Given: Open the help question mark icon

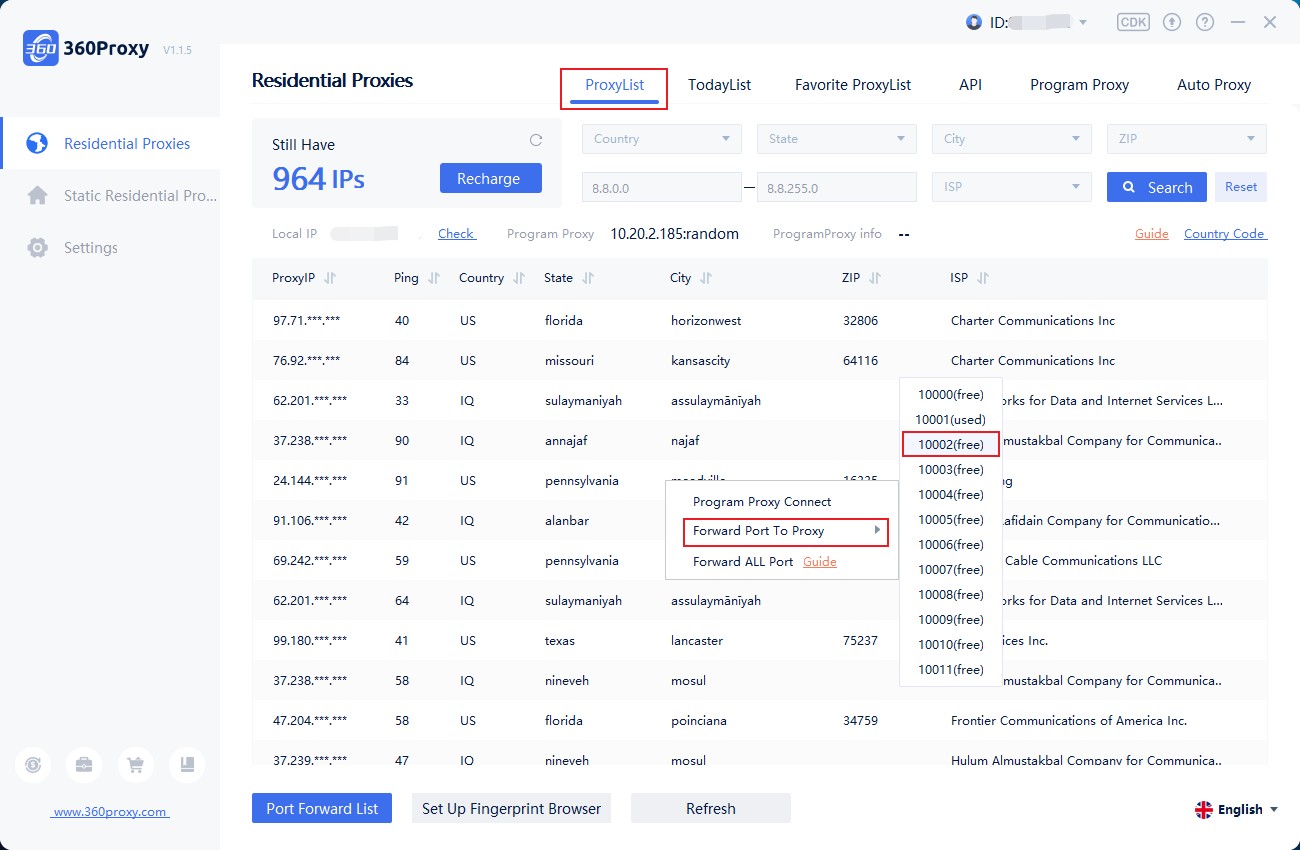Looking at the screenshot, I should pyautogui.click(x=1205, y=22).
